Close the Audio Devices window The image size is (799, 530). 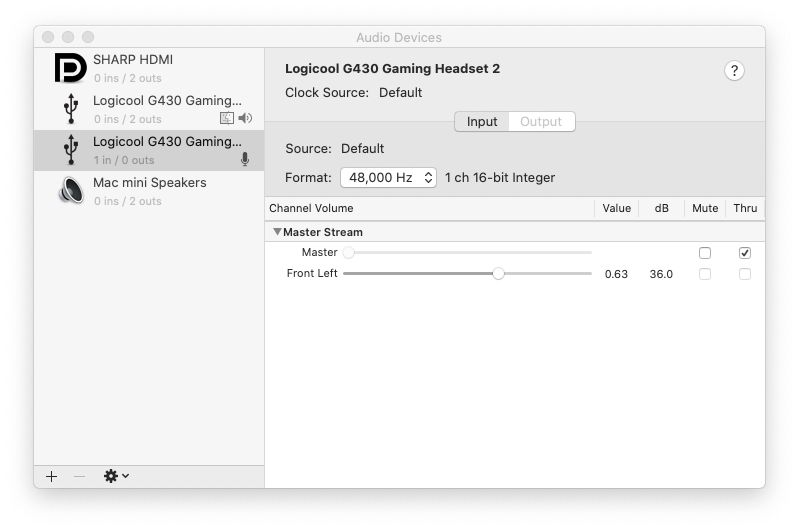48,37
